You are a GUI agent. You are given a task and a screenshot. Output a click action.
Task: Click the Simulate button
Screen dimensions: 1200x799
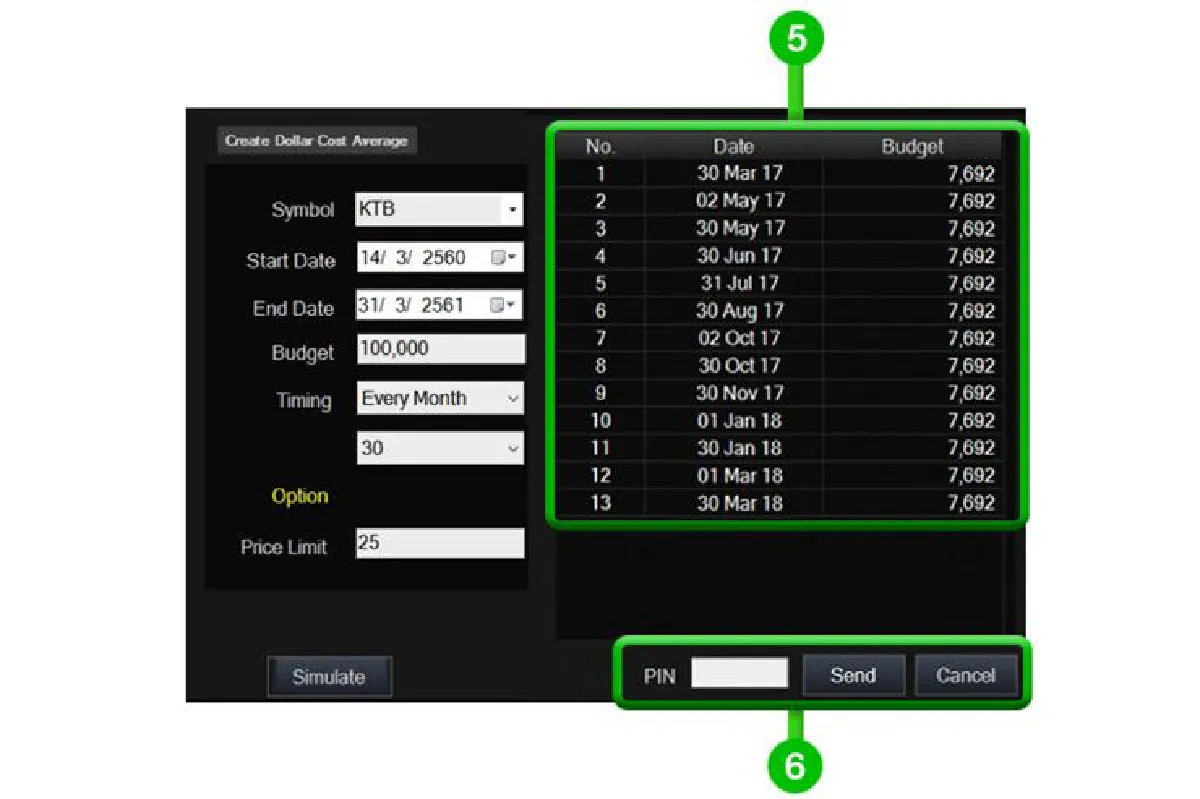329,677
